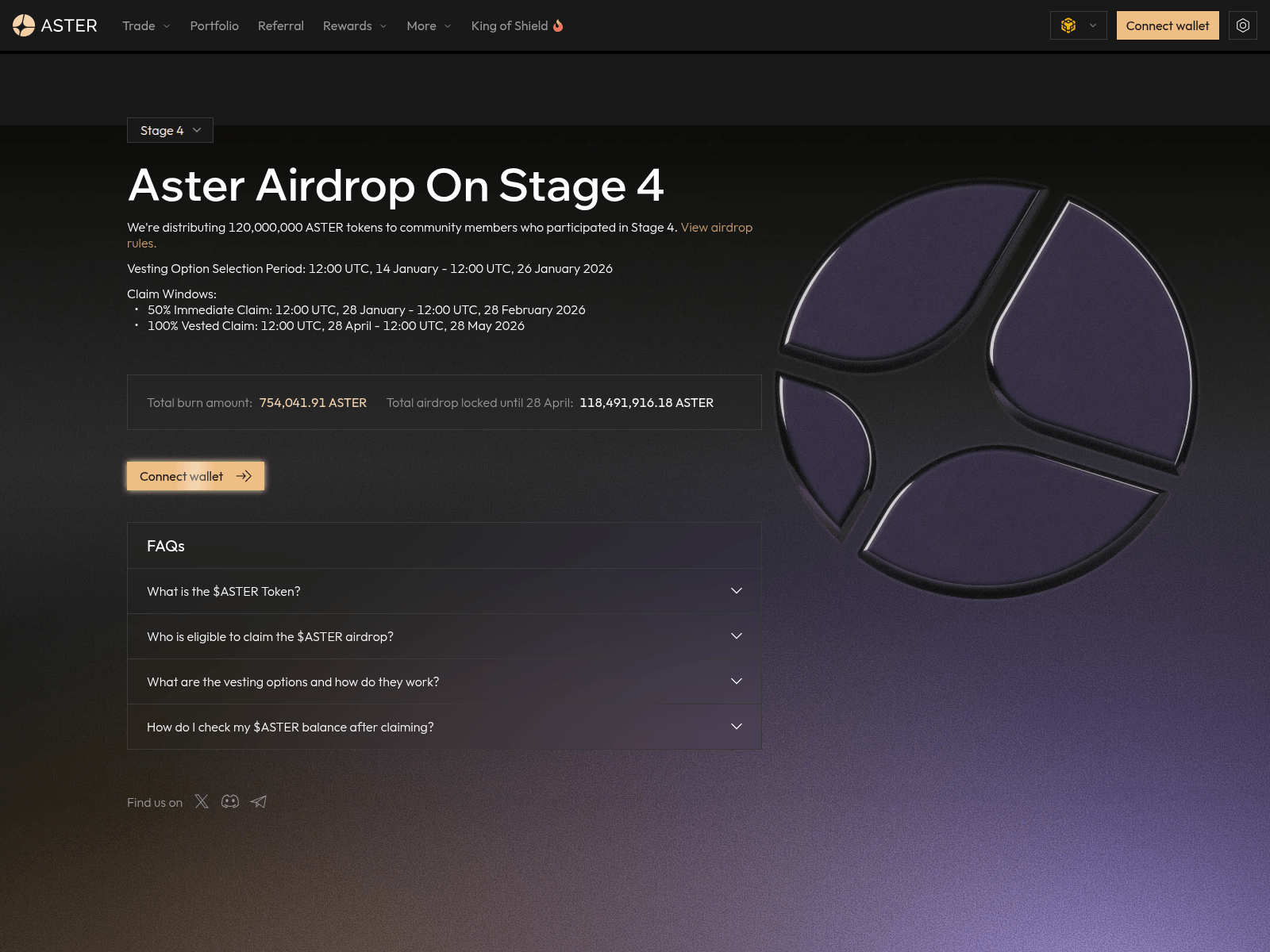This screenshot has height=952, width=1270.
Task: Expand 'Who is eligible to claim' FAQ
Action: pyautogui.click(x=444, y=636)
